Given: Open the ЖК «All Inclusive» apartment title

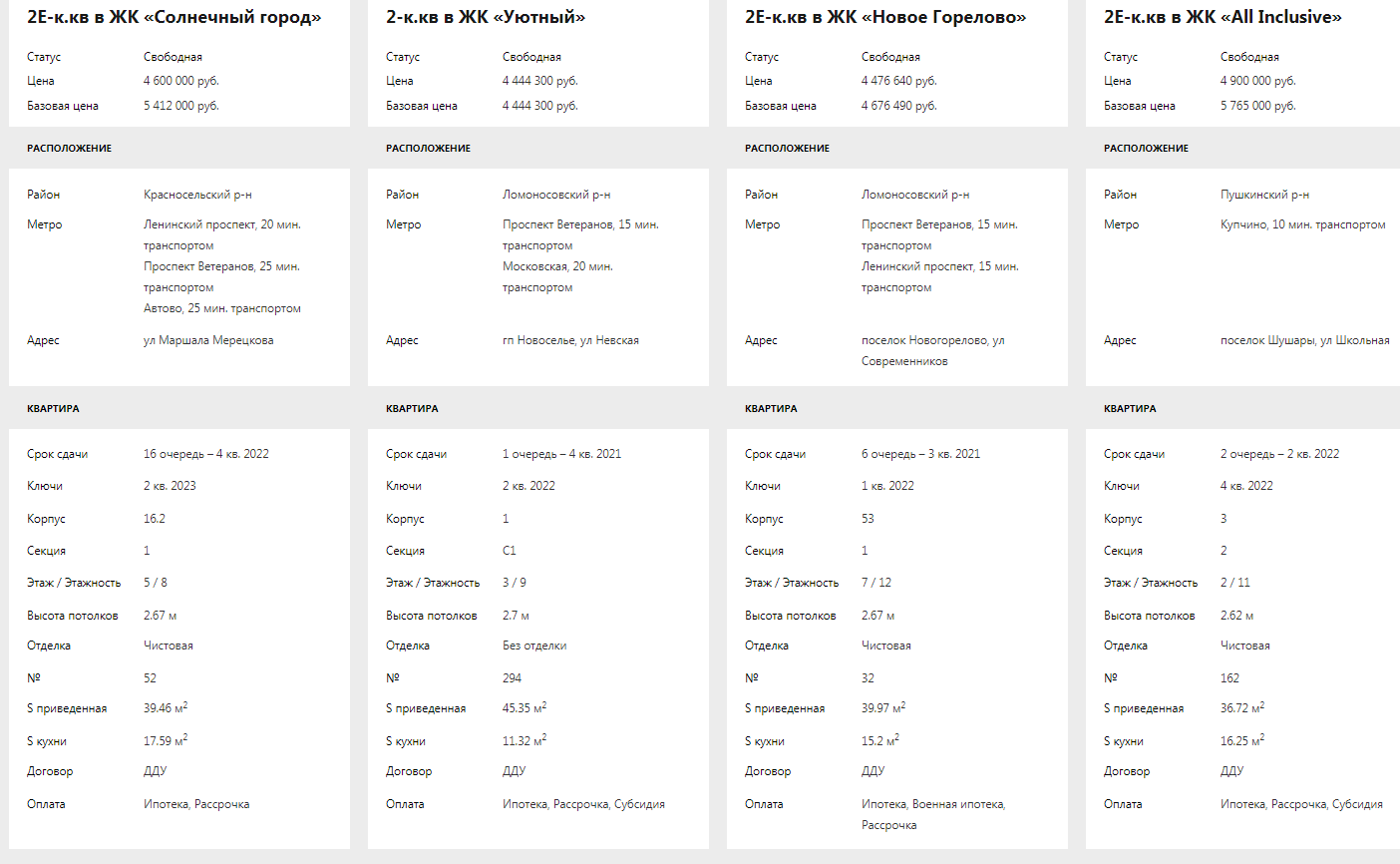Looking at the screenshot, I should pos(1223,17).
